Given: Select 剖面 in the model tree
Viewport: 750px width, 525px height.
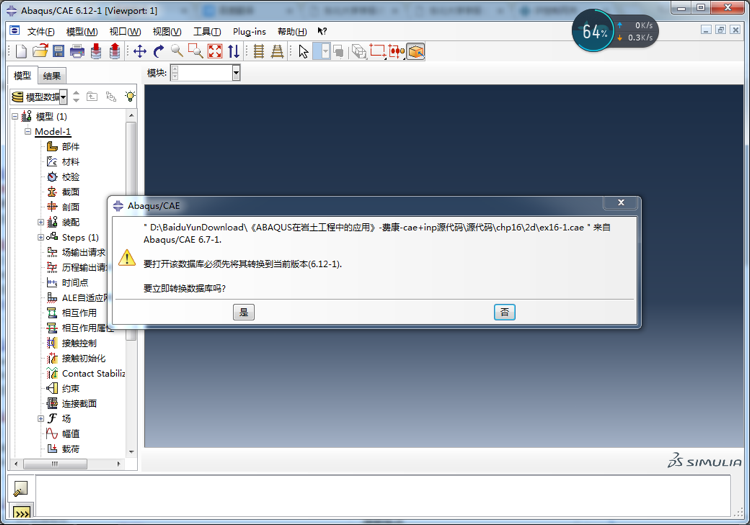Looking at the screenshot, I should point(70,207).
